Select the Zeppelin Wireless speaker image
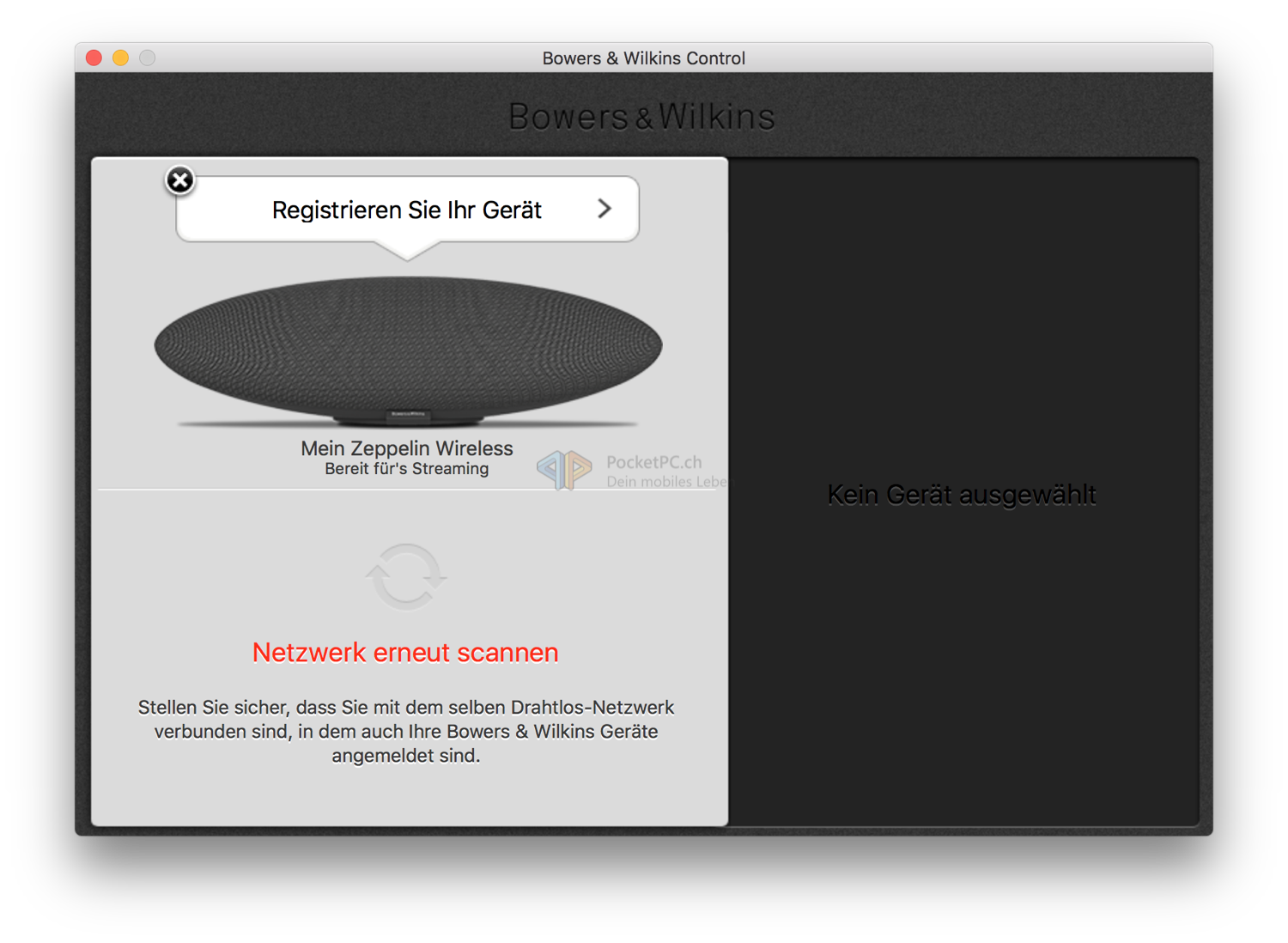 408,350
